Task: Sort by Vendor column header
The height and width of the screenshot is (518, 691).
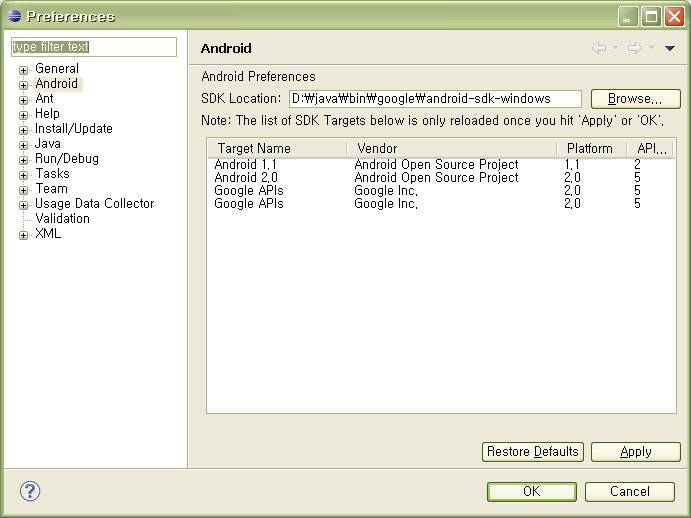Action: click(x=451, y=148)
